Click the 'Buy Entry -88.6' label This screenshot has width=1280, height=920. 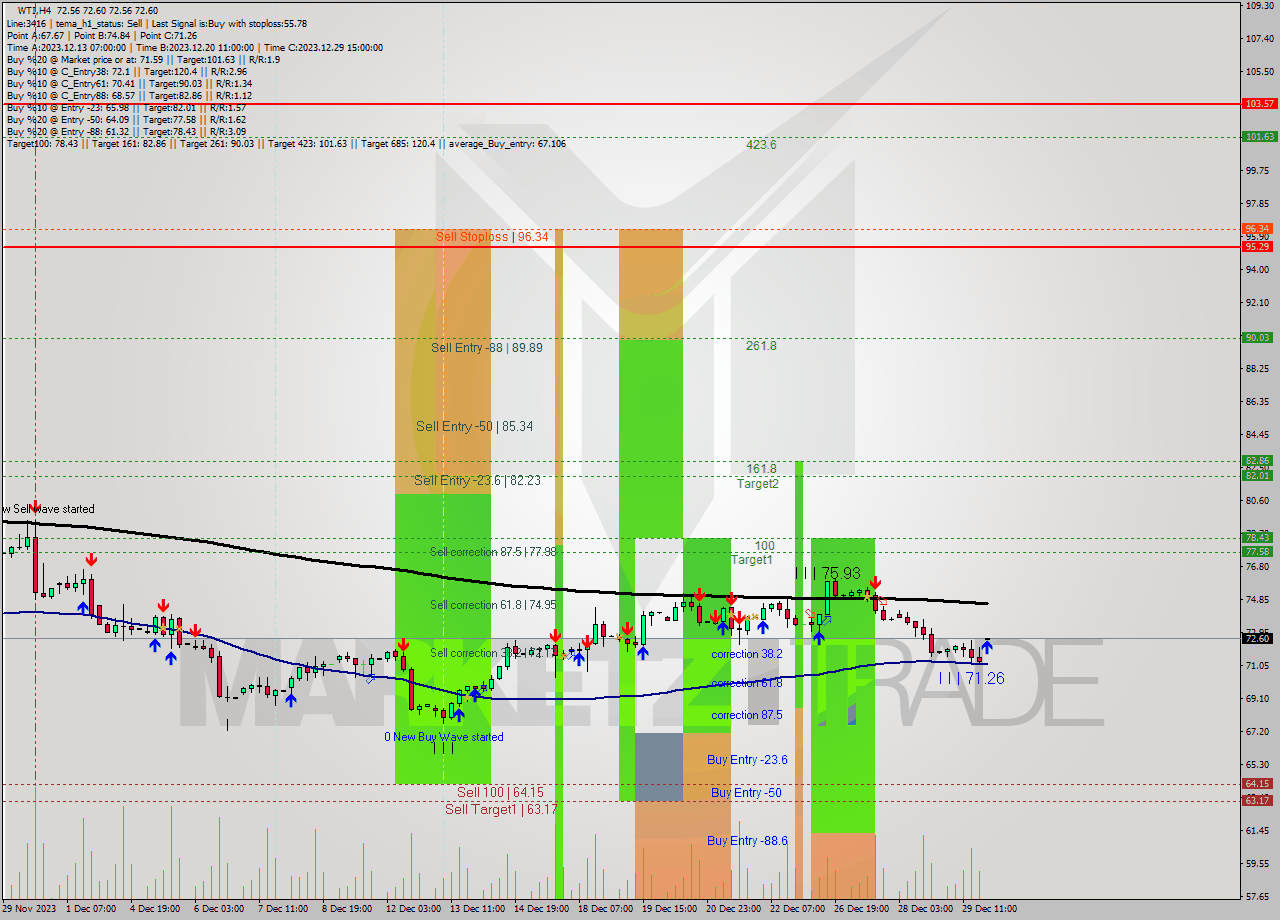tap(747, 841)
